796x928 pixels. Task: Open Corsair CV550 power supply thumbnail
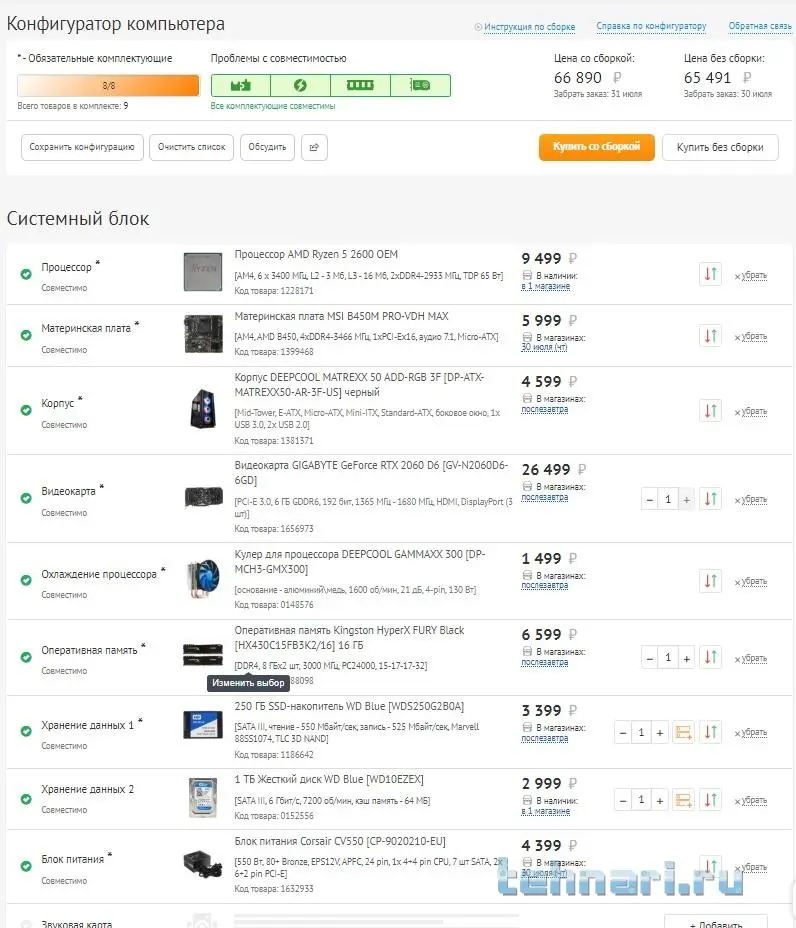point(203,863)
